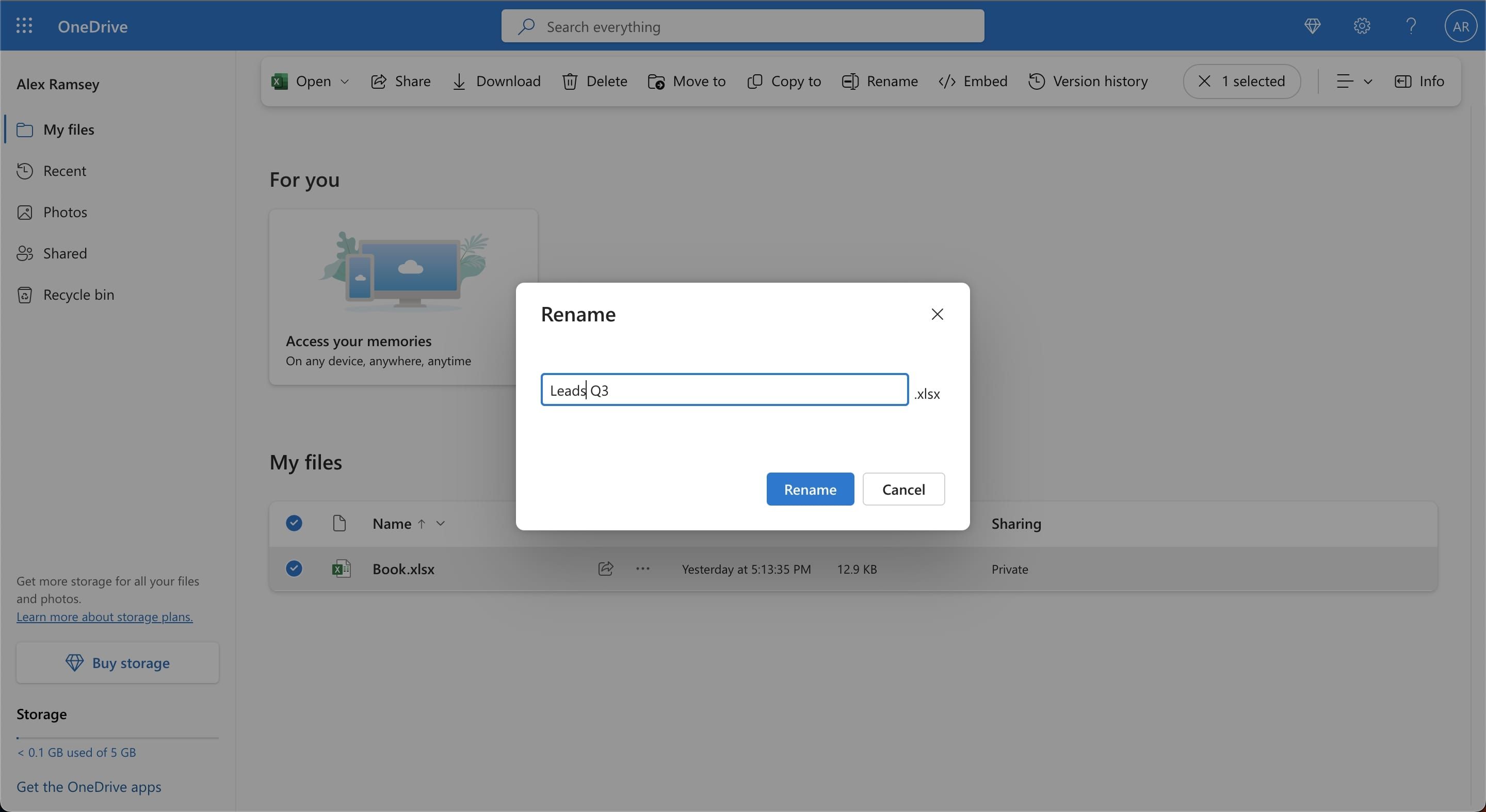Confirm rename with the Rename button
This screenshot has height=812, width=1486.
pyautogui.click(x=810, y=489)
